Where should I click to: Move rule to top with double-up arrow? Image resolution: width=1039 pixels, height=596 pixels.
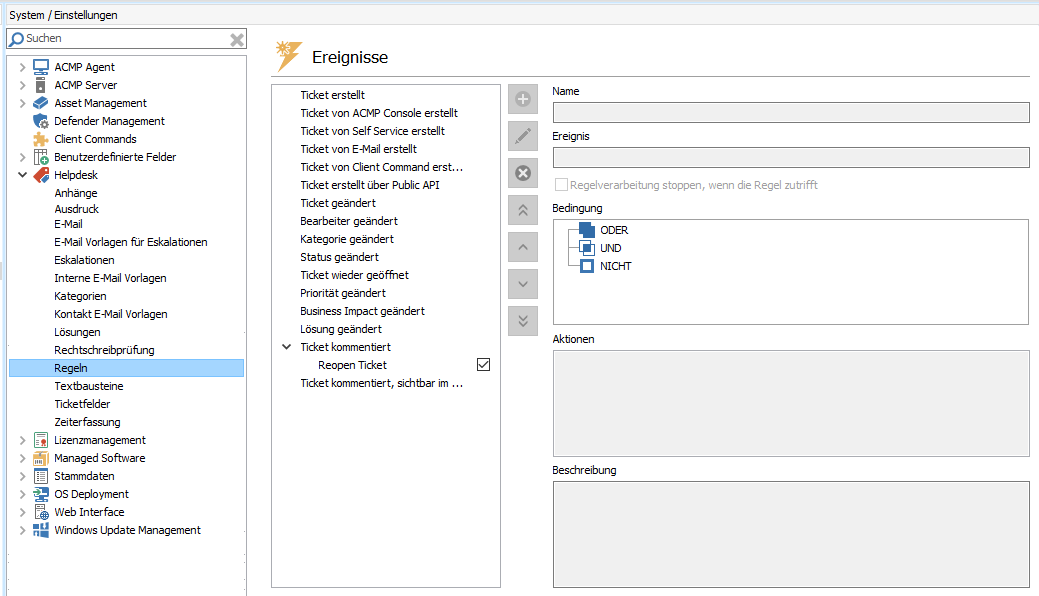523,210
